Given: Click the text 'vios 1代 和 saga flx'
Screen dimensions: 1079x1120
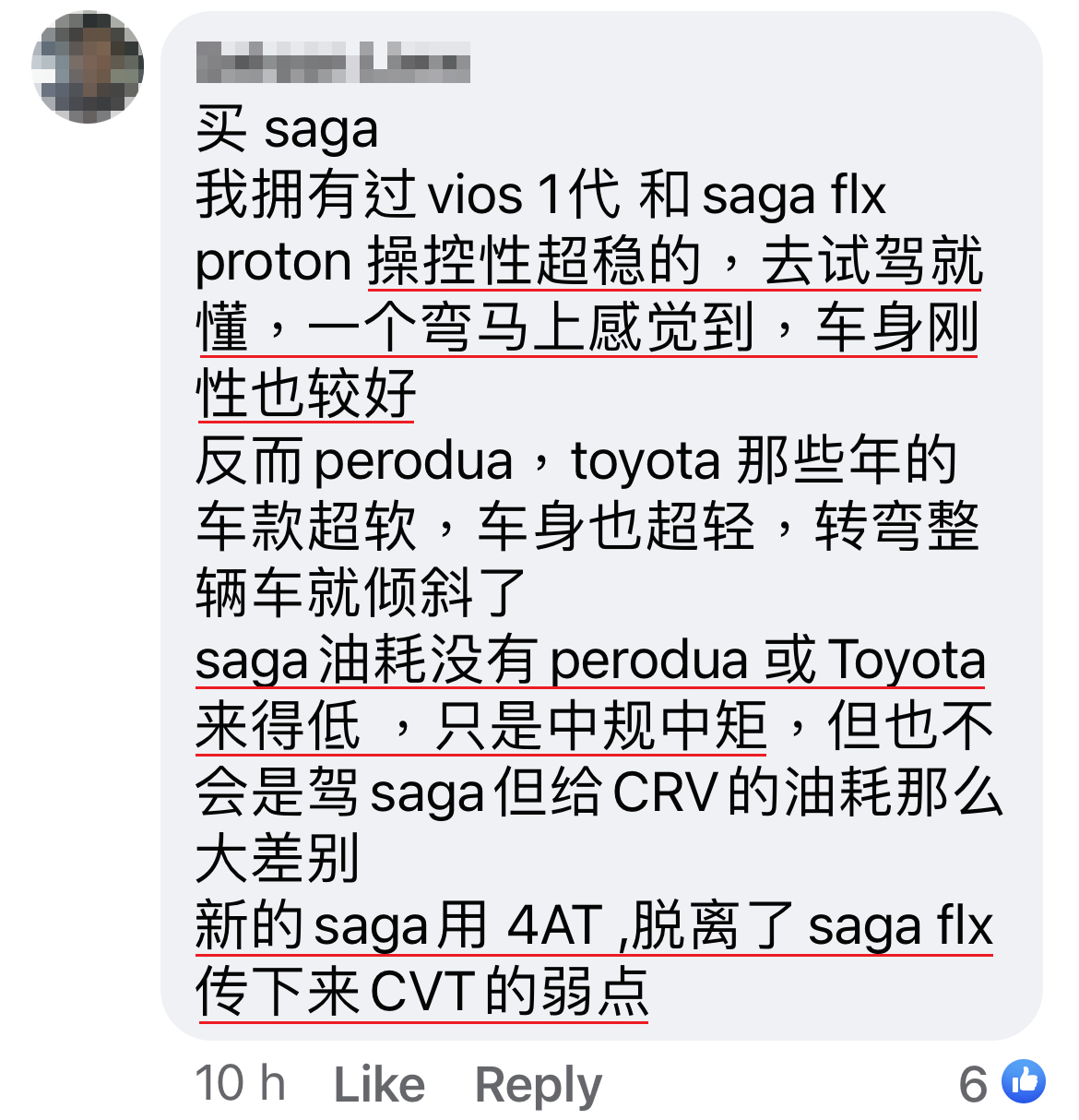Looking at the screenshot, I should coord(658,196).
